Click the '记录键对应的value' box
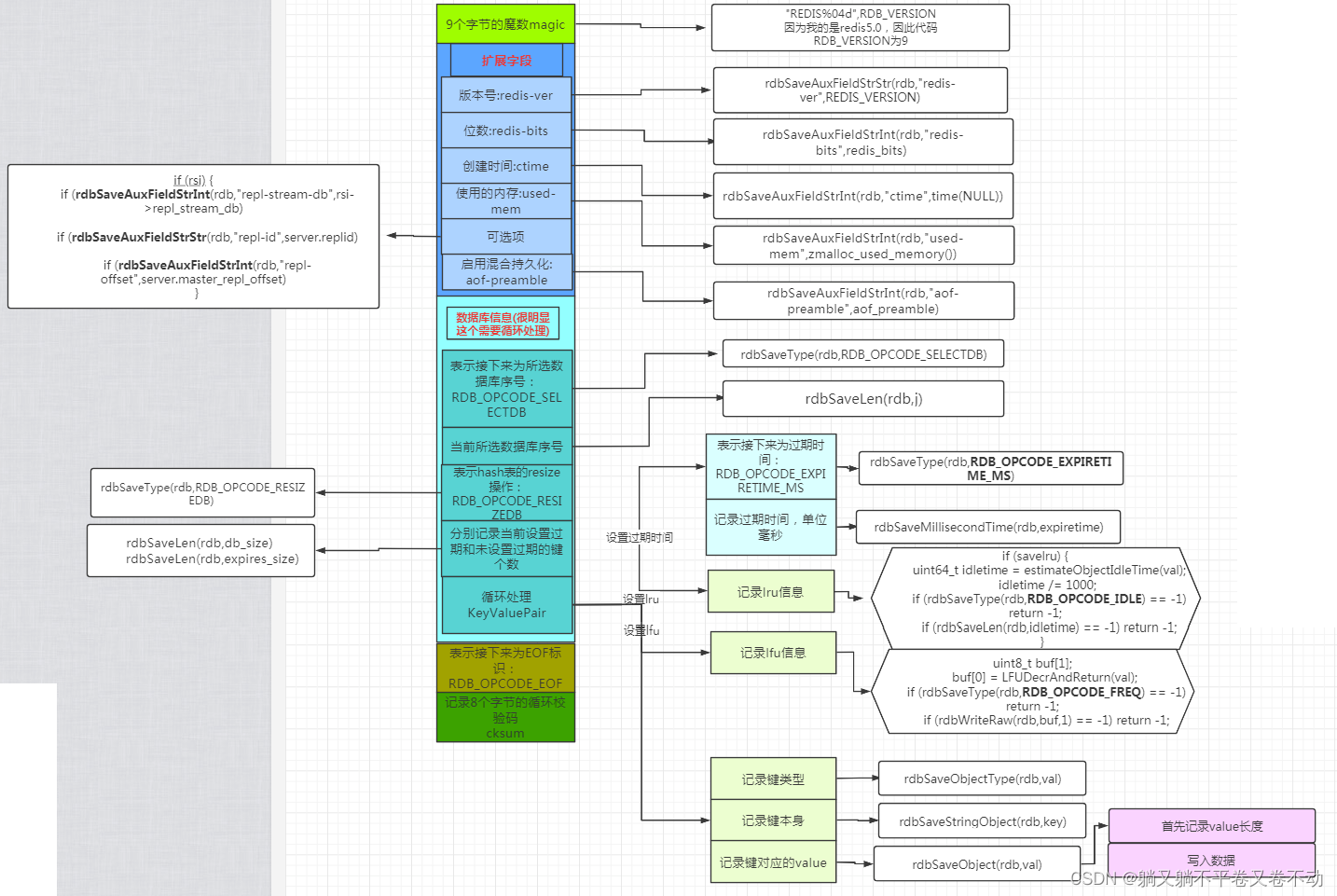This screenshot has width=1337, height=896. [x=773, y=862]
